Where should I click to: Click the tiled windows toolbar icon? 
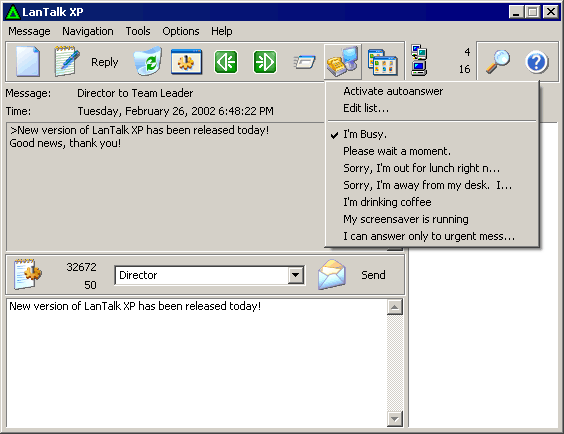tap(382, 63)
